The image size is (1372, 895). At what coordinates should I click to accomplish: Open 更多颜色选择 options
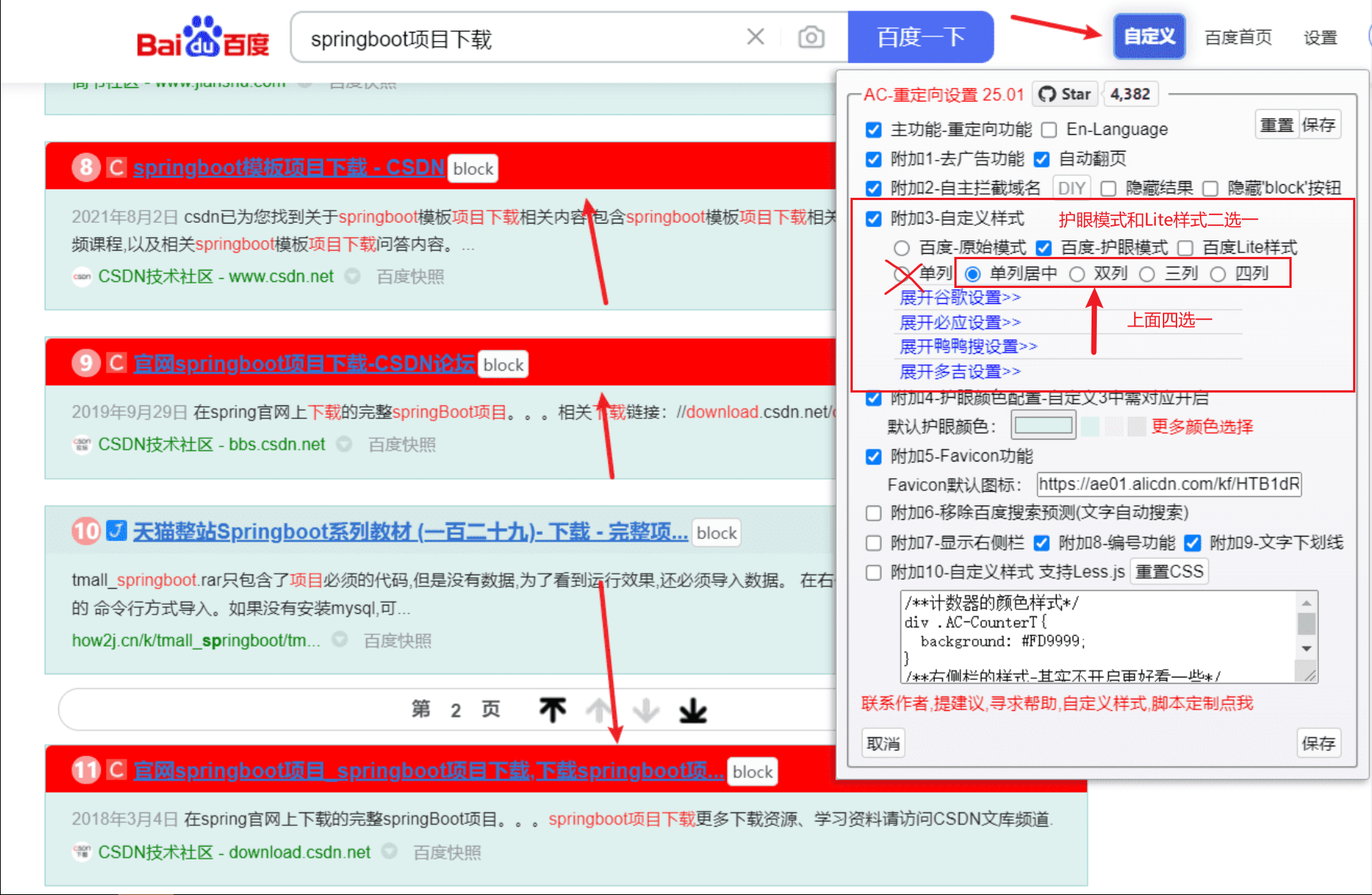(1202, 427)
